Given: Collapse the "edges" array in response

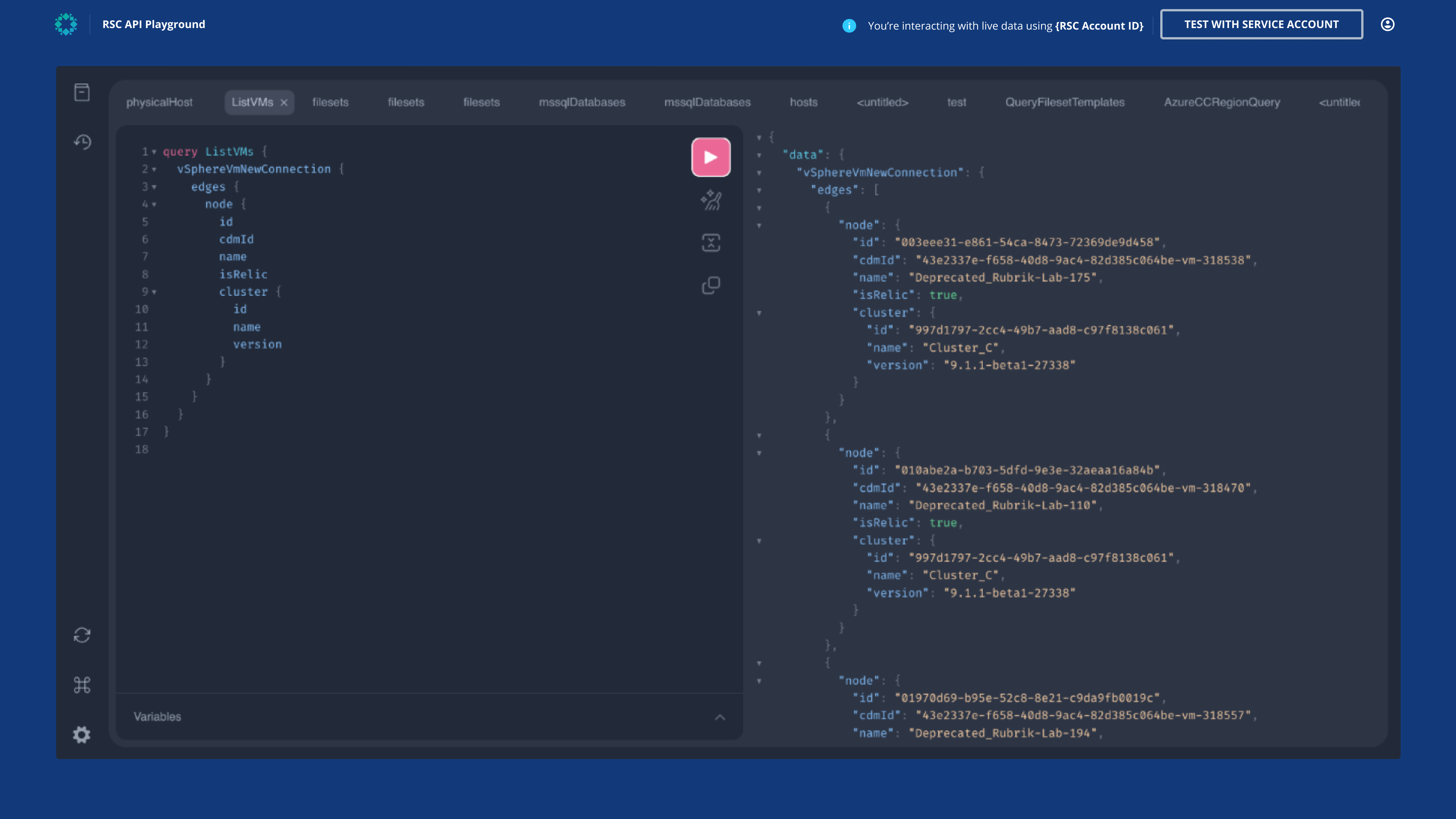Looking at the screenshot, I should coord(759,190).
